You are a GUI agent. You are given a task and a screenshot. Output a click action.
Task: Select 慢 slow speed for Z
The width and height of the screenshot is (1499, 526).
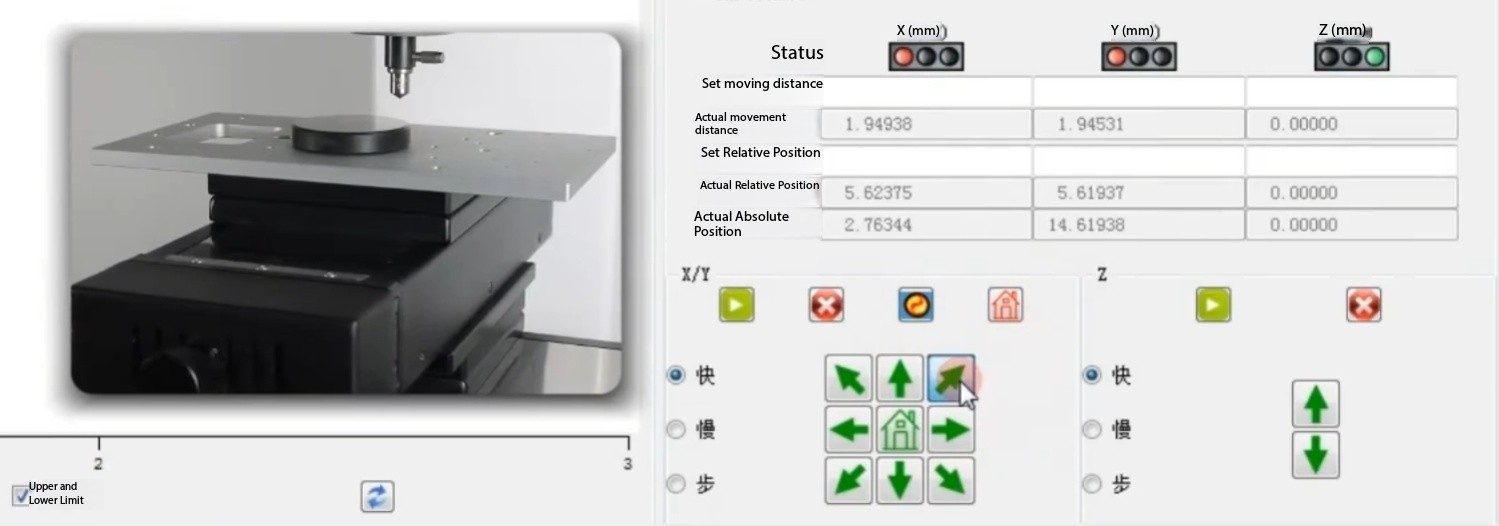[1092, 429]
